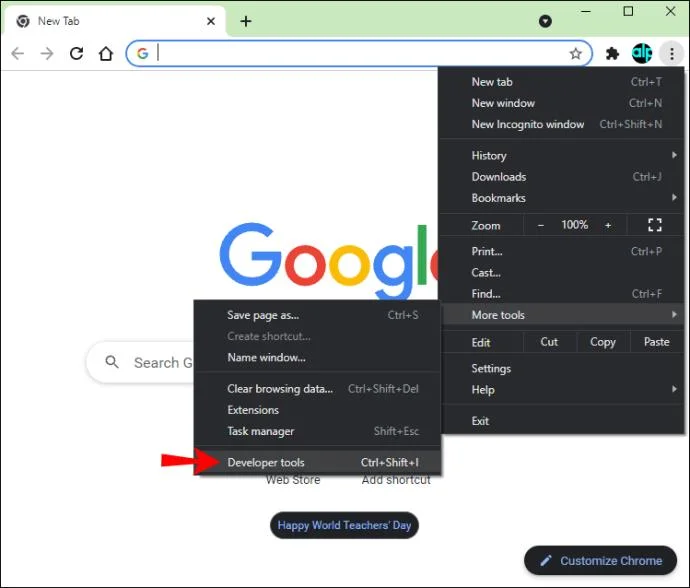This screenshot has height=588, width=690.
Task: Maximize the Chrome window
Action: point(628,11)
